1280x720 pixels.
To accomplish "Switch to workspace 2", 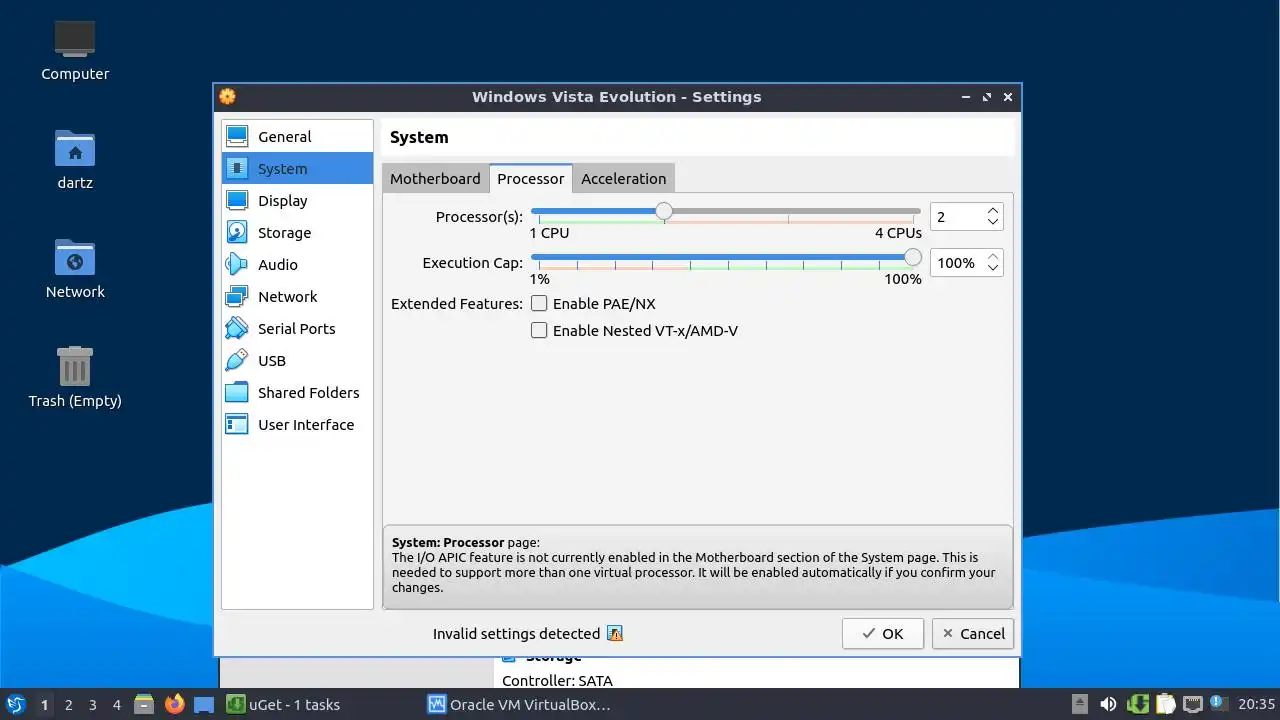I will pos(68,704).
